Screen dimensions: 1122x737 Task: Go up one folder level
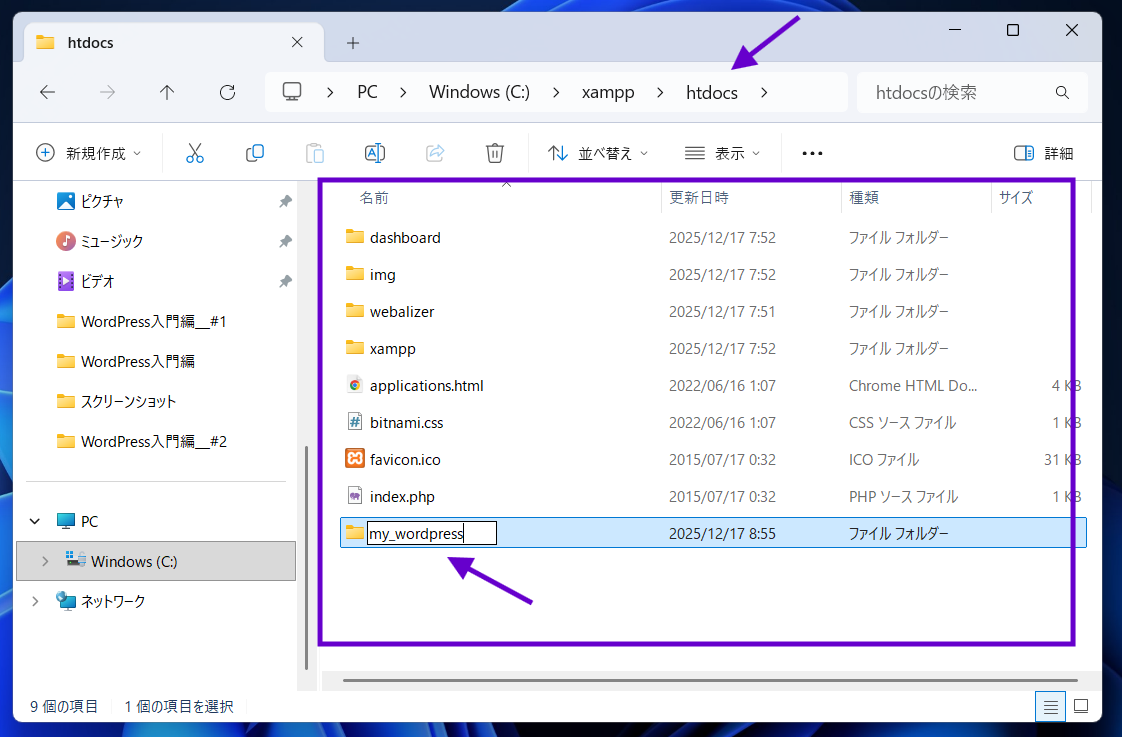(x=167, y=92)
